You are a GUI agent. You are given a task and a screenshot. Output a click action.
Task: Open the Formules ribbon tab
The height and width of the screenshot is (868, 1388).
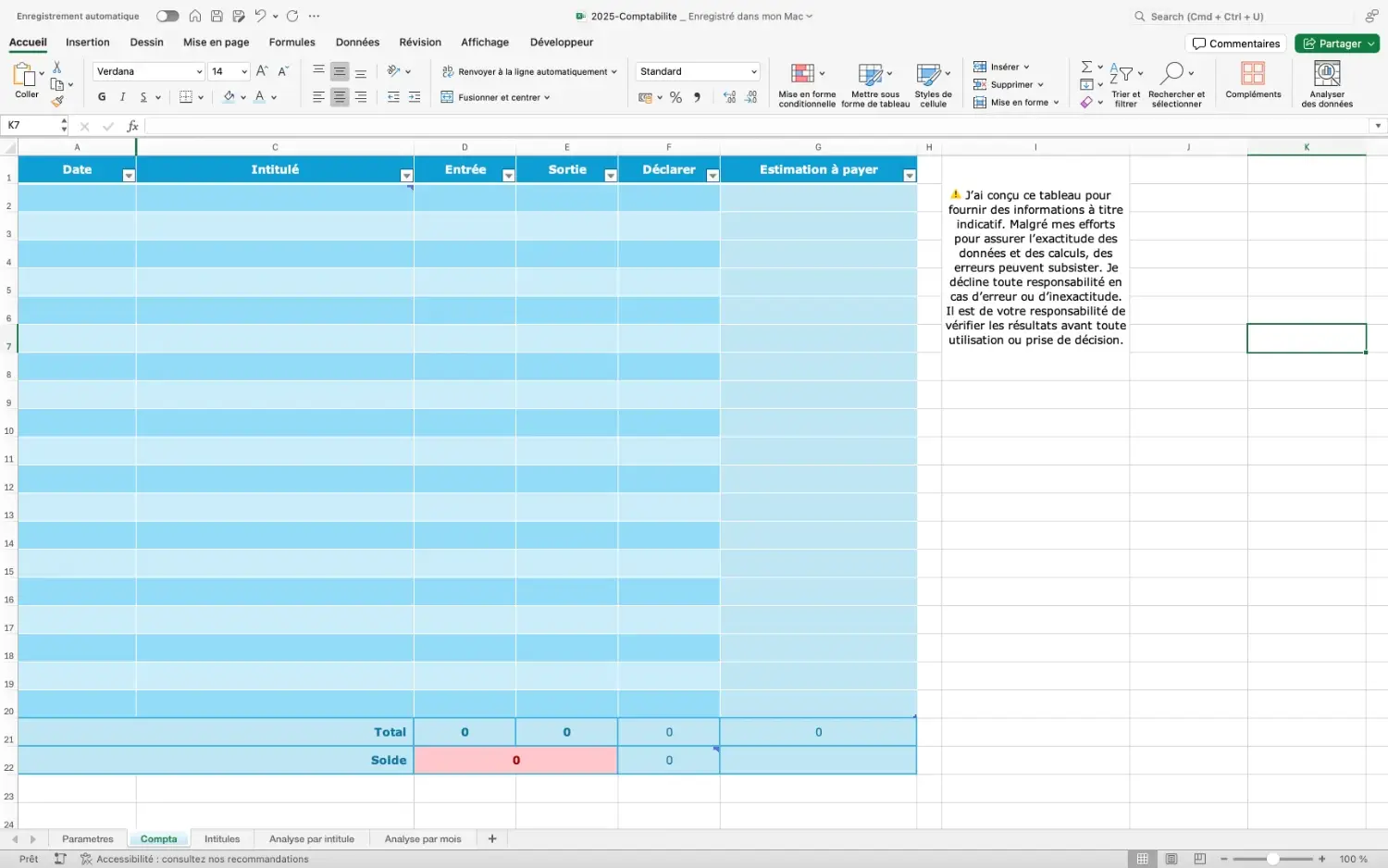[291, 43]
